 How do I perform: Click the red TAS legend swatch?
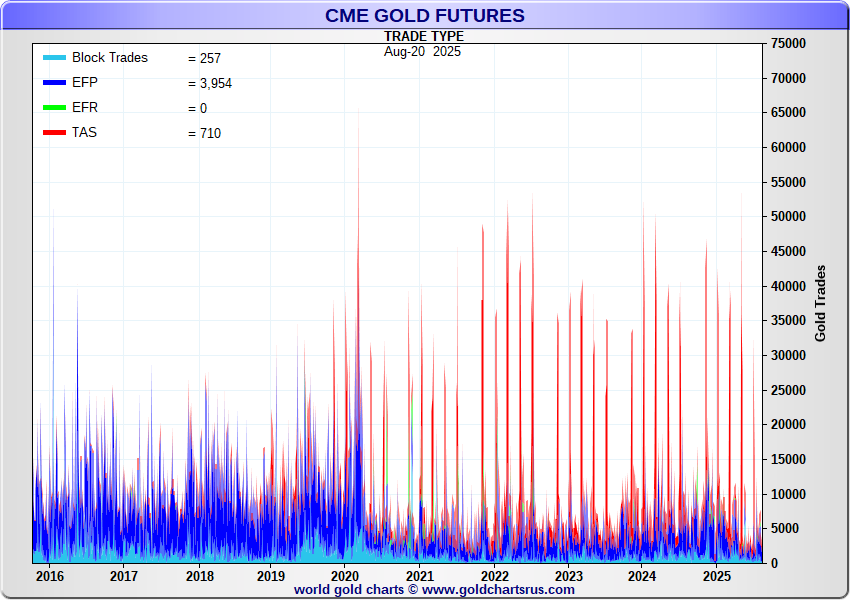pyautogui.click(x=54, y=132)
